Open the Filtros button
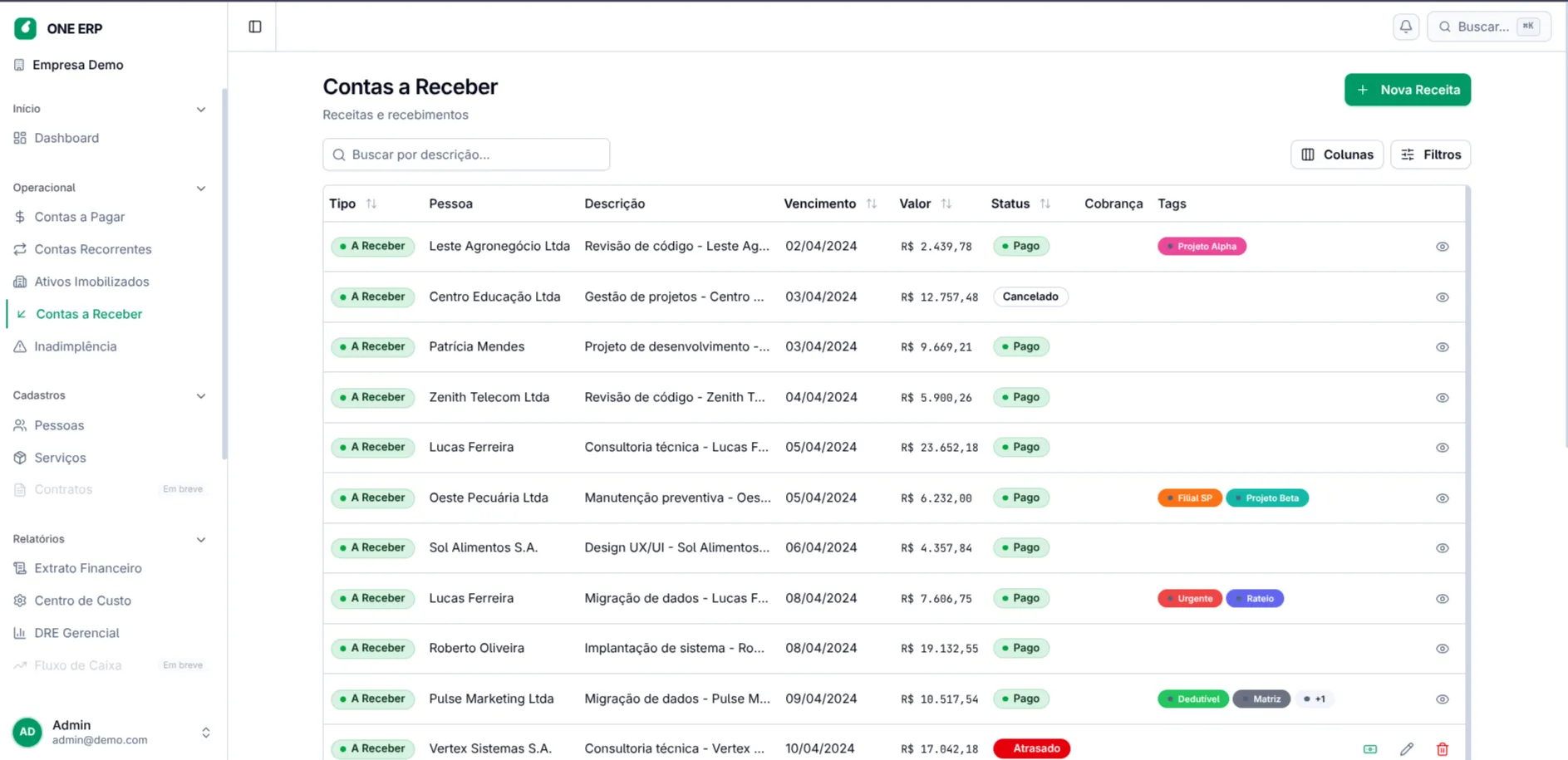The image size is (1568, 760). coord(1430,154)
